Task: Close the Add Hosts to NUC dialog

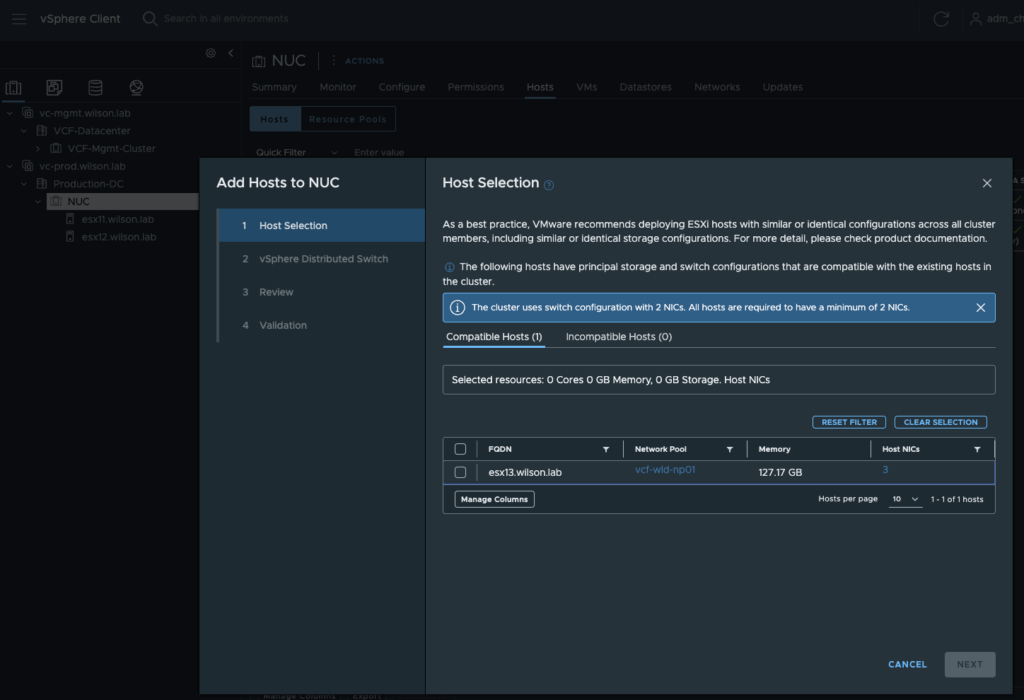Action: (987, 183)
